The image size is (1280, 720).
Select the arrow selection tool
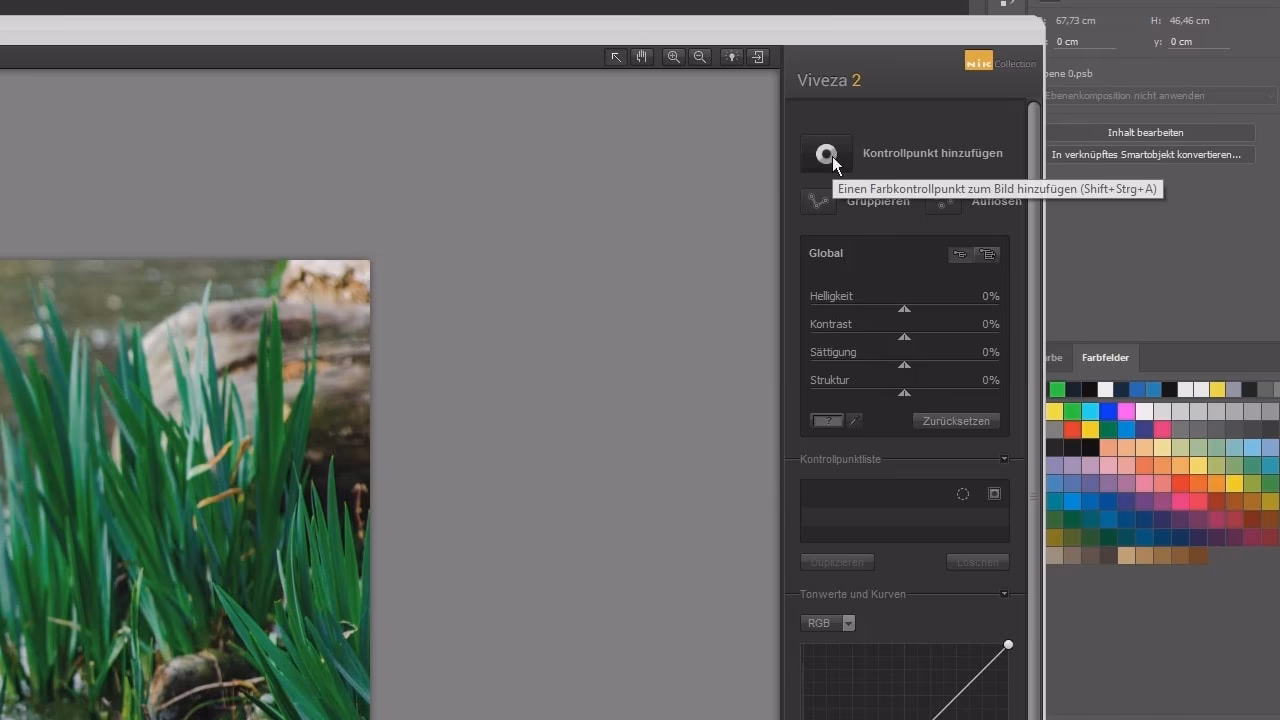615,57
